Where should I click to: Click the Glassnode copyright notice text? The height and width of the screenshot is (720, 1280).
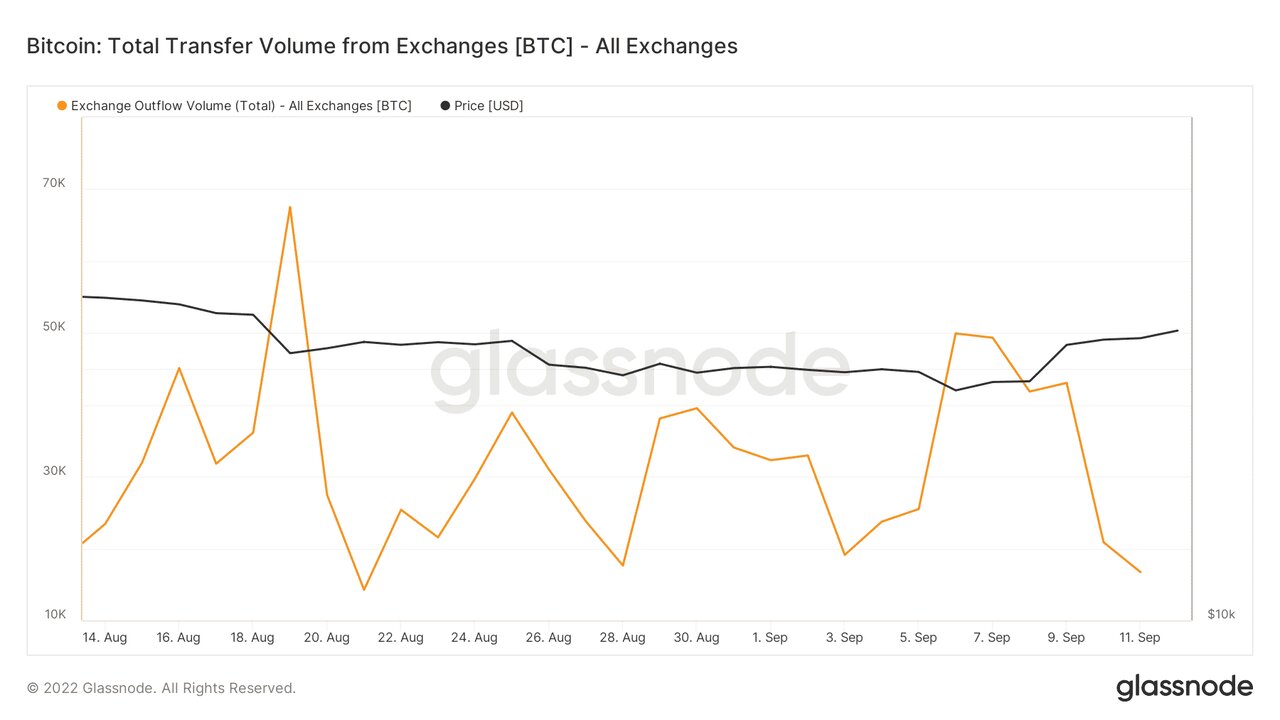point(161,688)
